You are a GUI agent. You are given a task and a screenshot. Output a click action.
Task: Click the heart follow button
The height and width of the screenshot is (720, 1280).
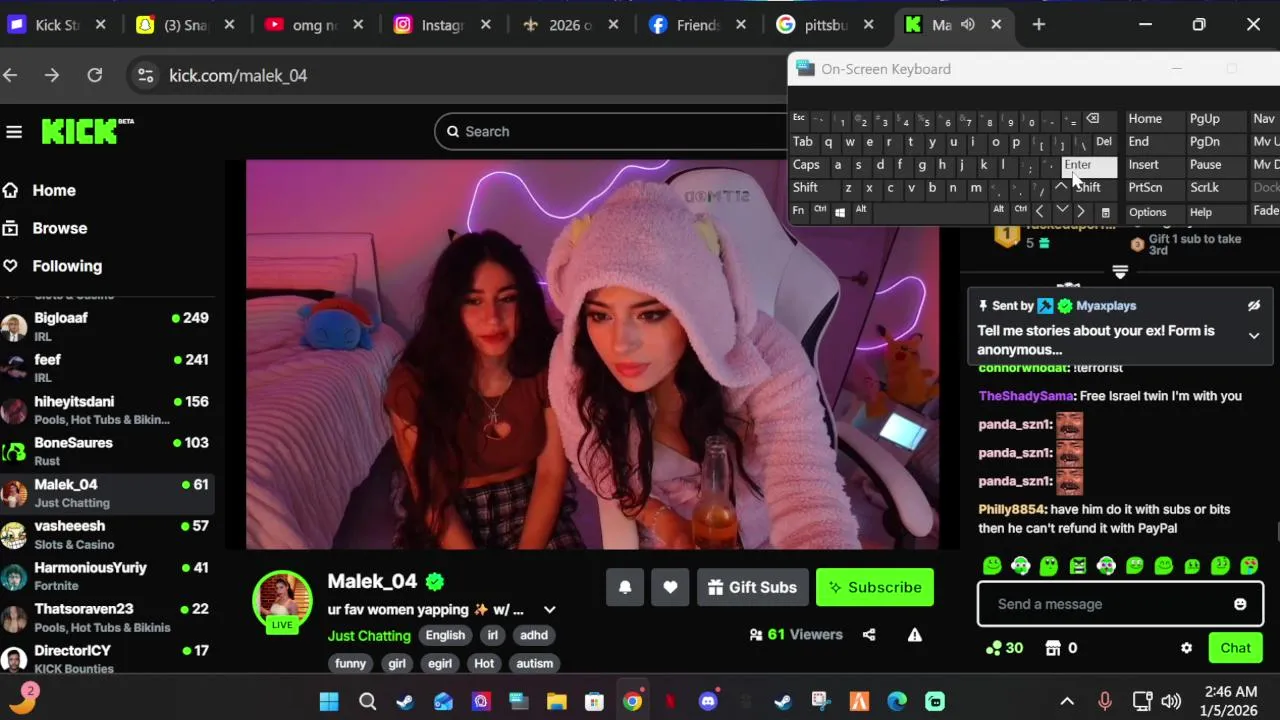pyautogui.click(x=670, y=587)
